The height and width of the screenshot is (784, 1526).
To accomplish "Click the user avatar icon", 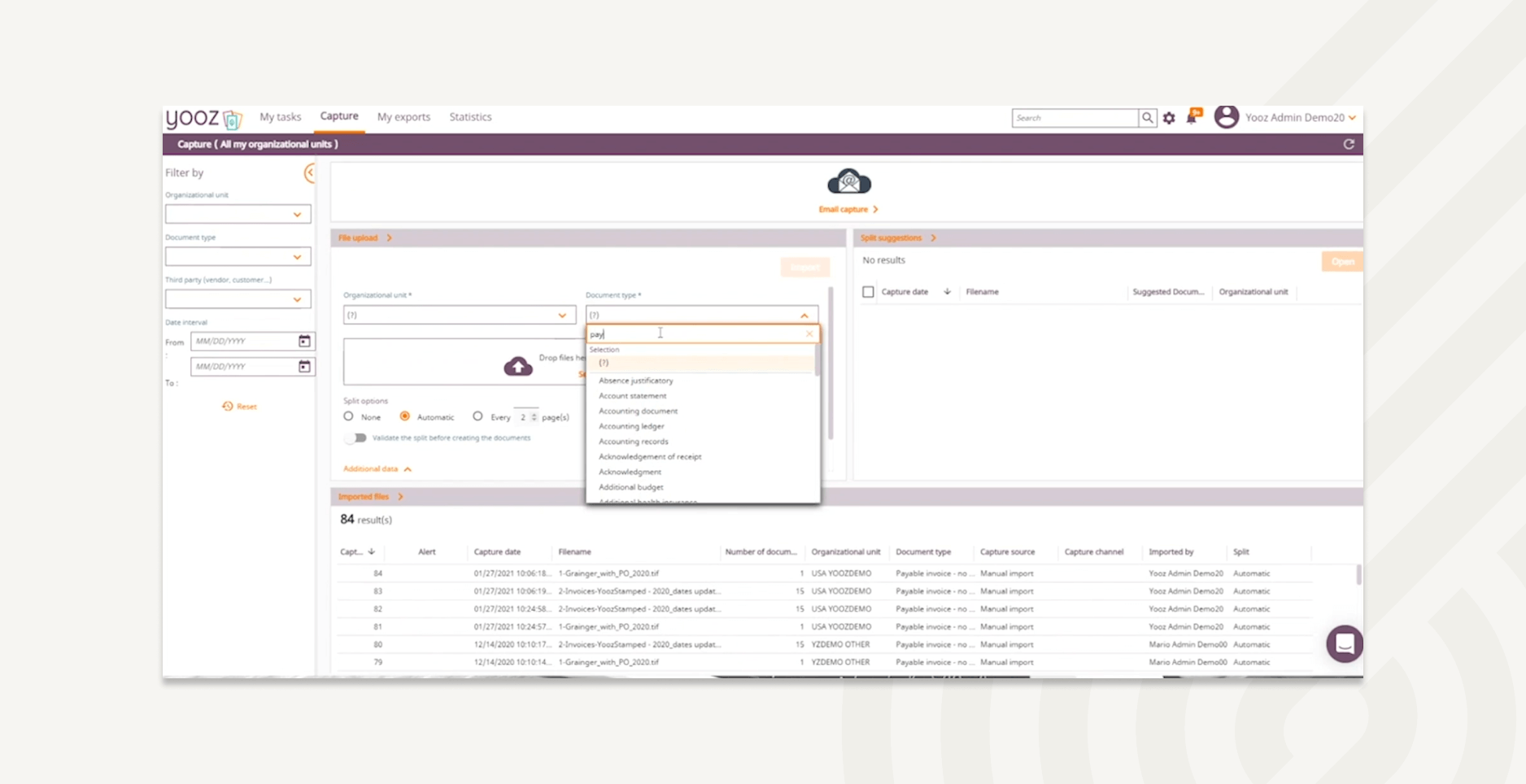I will click(1226, 117).
